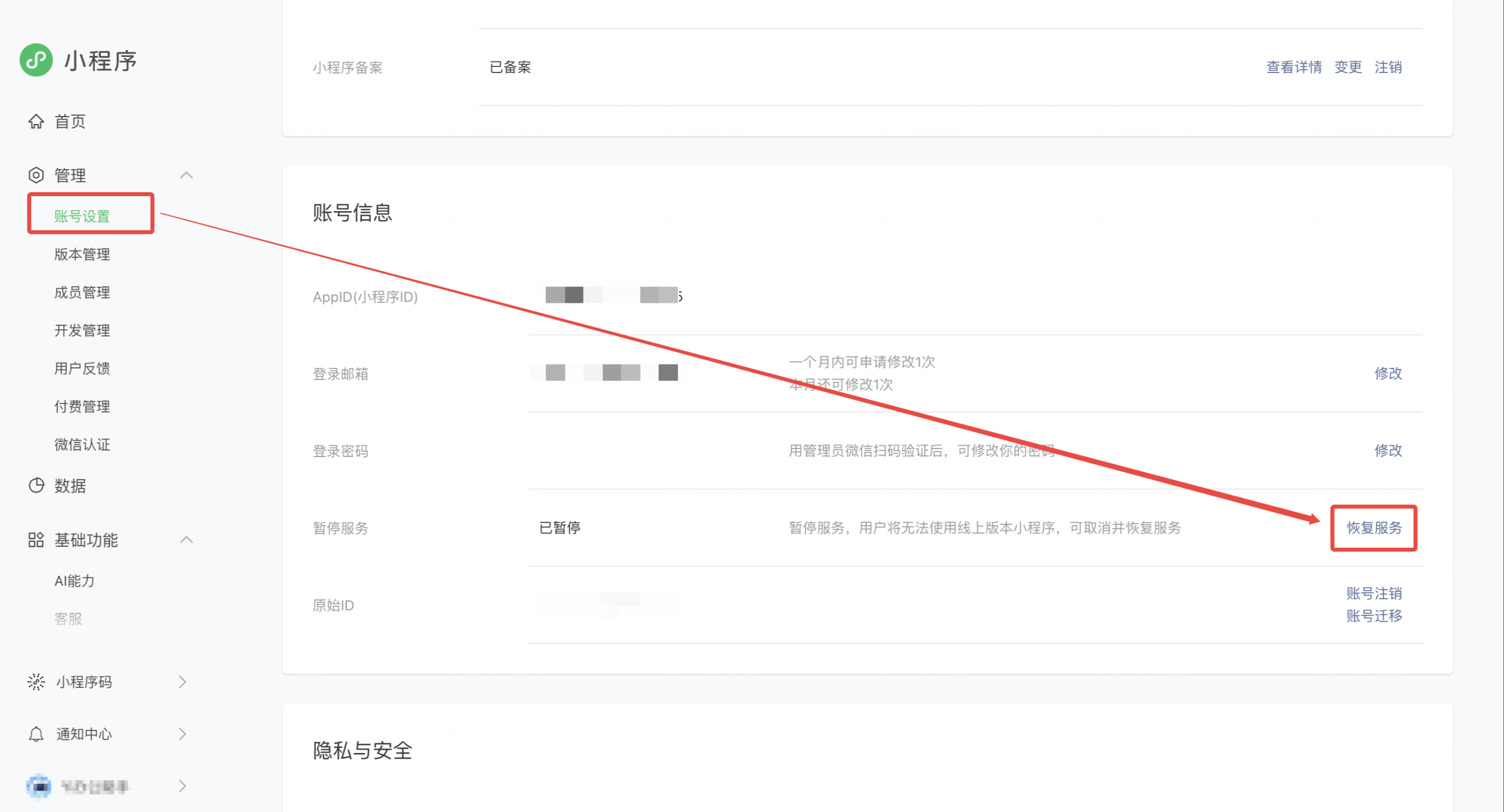The width and height of the screenshot is (1504, 812).
Task: Click the 一个月内可申请修改1次 note
Action: point(862,362)
